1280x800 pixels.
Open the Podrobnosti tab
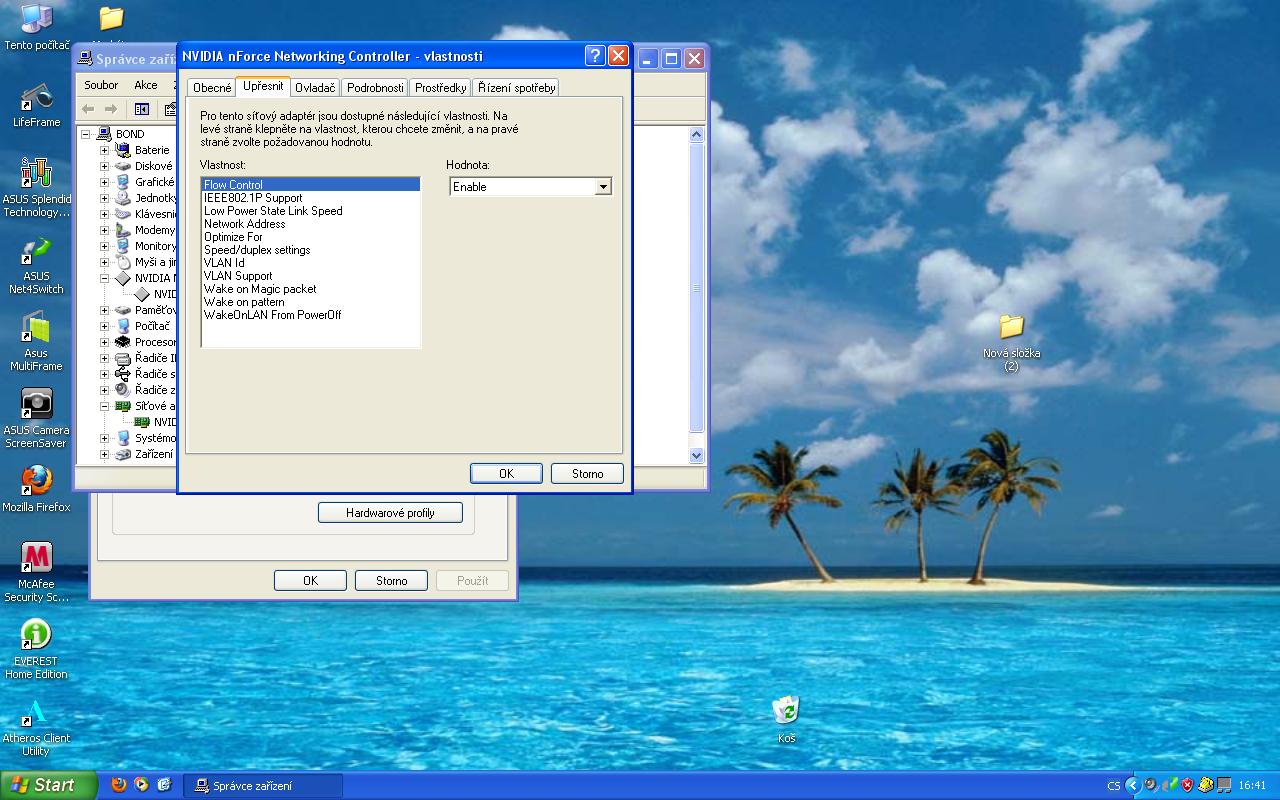[375, 88]
